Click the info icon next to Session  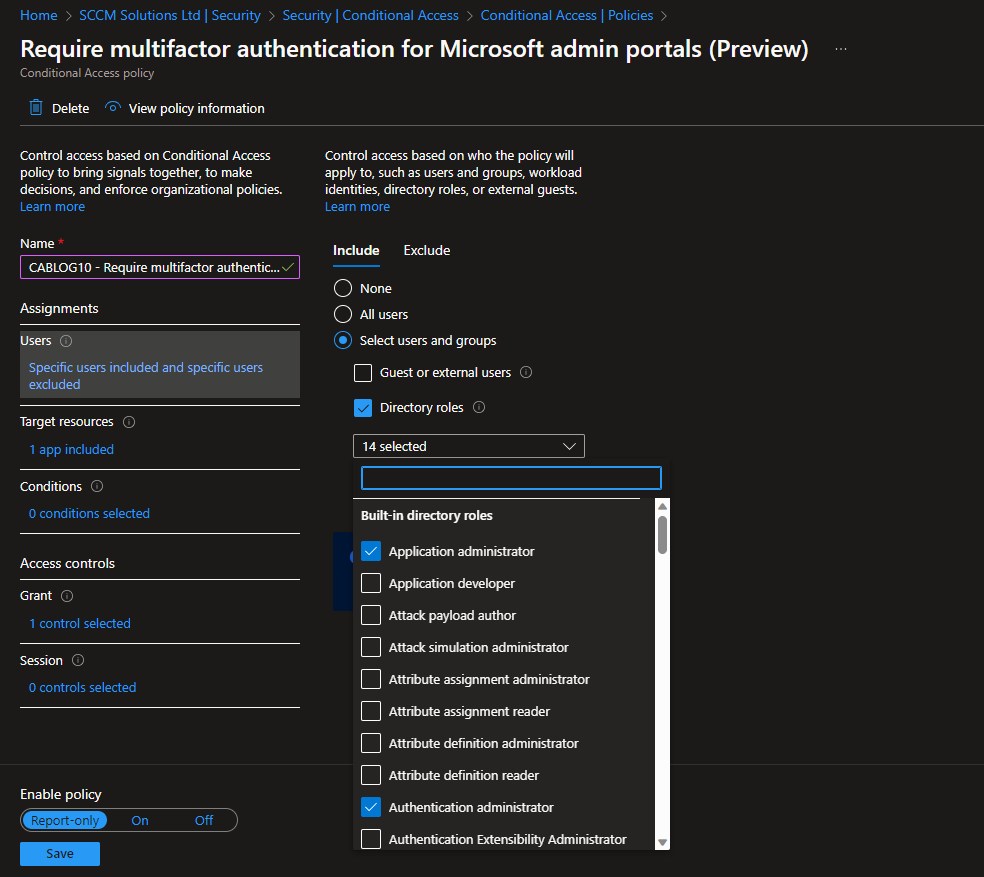78,661
